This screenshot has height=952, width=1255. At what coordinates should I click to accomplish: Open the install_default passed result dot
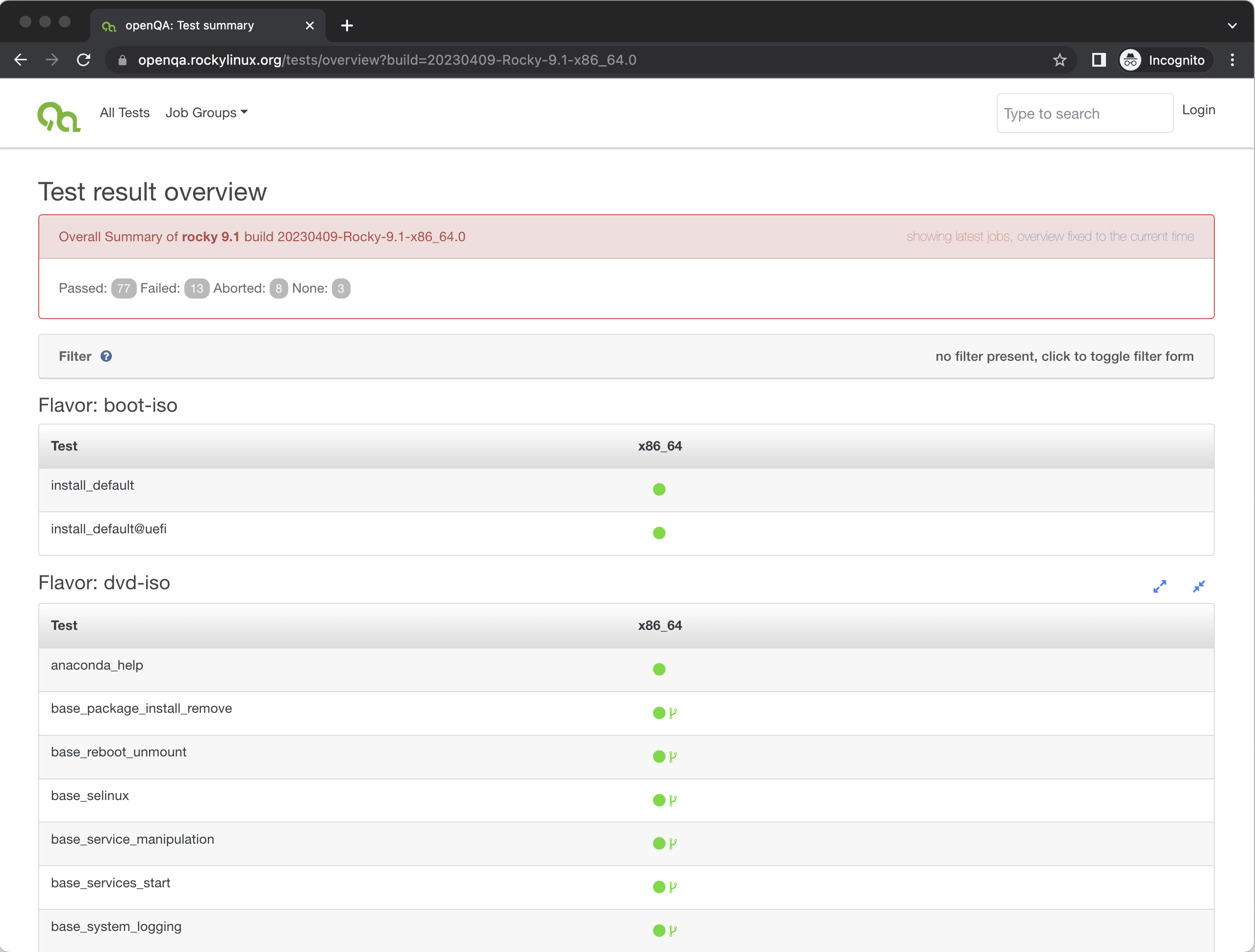(x=659, y=489)
